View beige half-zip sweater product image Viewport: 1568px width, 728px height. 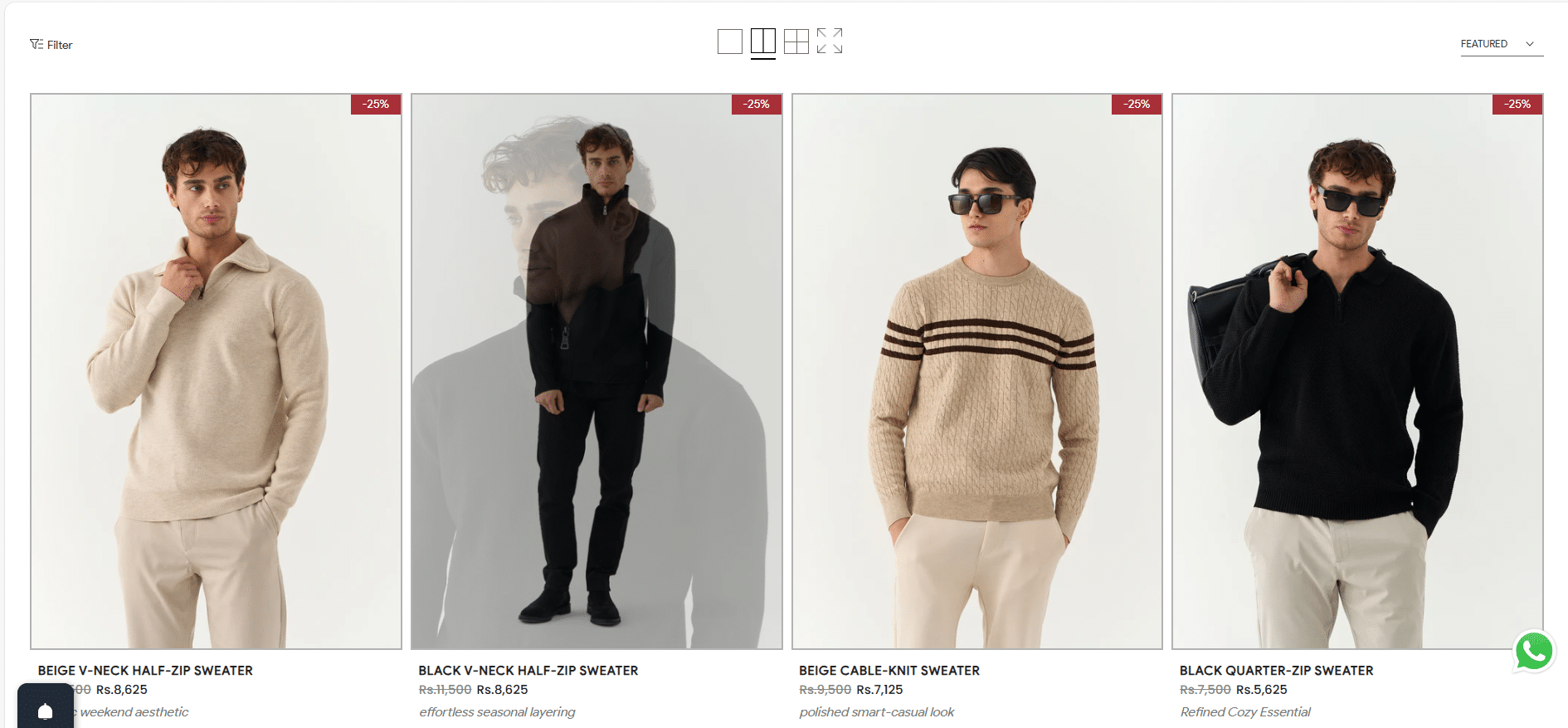[x=216, y=371]
